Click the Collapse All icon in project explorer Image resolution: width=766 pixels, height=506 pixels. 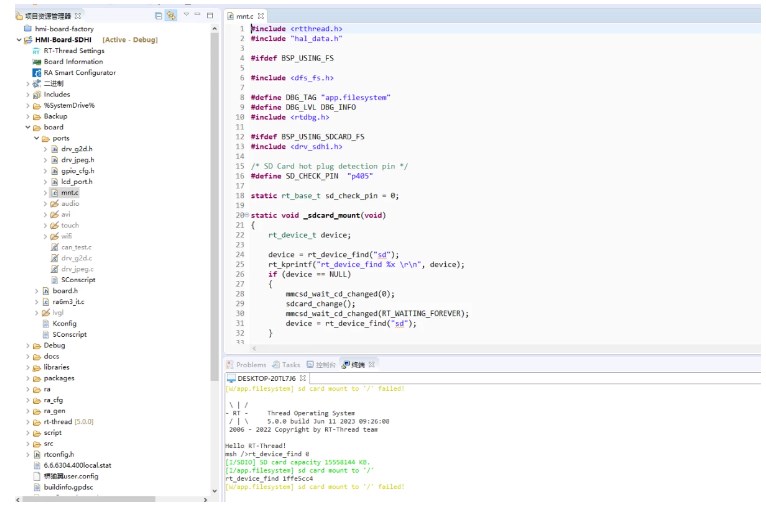click(159, 16)
